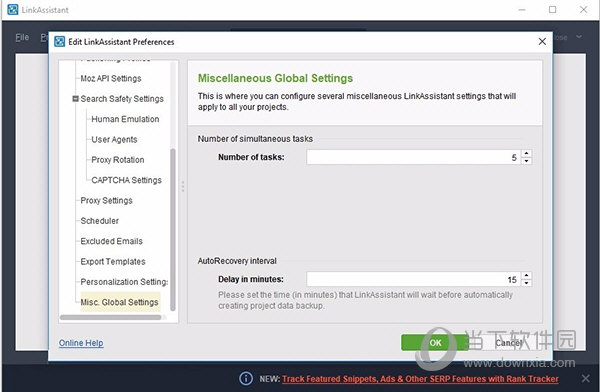This screenshot has height=392, width=600.
Task: Click the 'Number of simultaneous tasks' label
Action: point(255,139)
